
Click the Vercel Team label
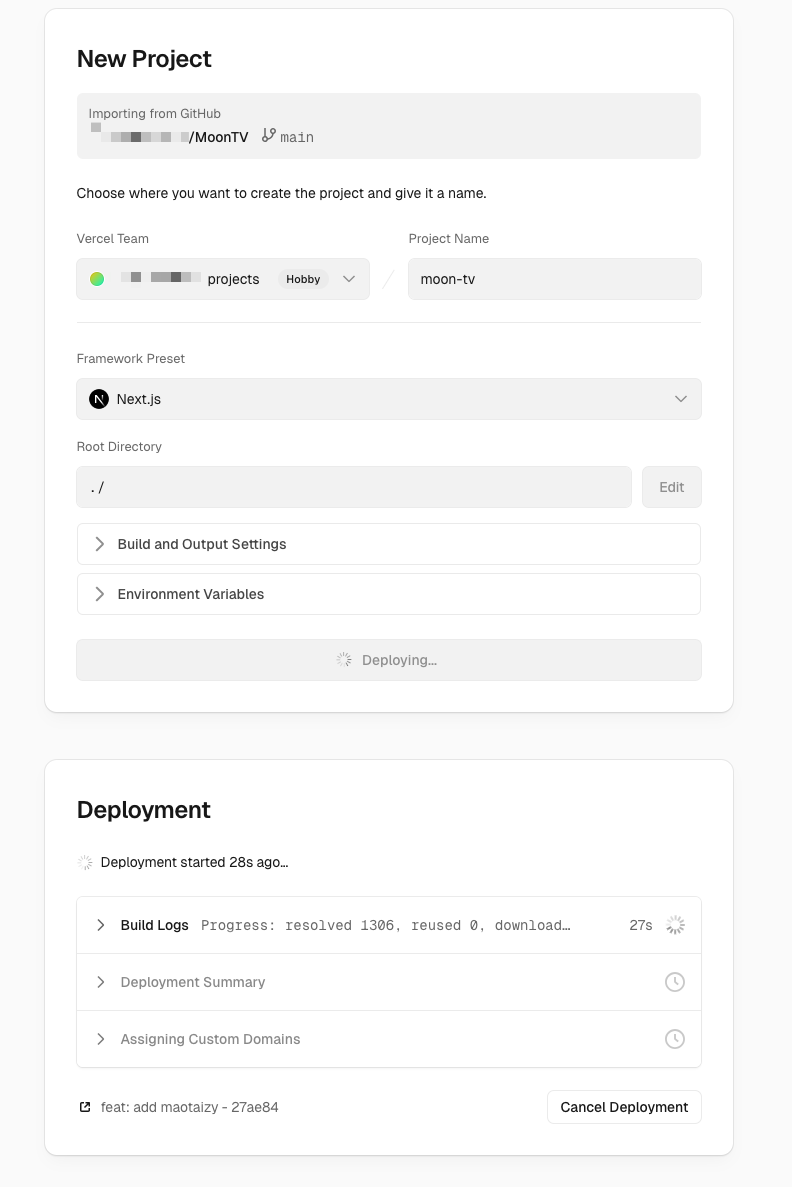(x=113, y=238)
